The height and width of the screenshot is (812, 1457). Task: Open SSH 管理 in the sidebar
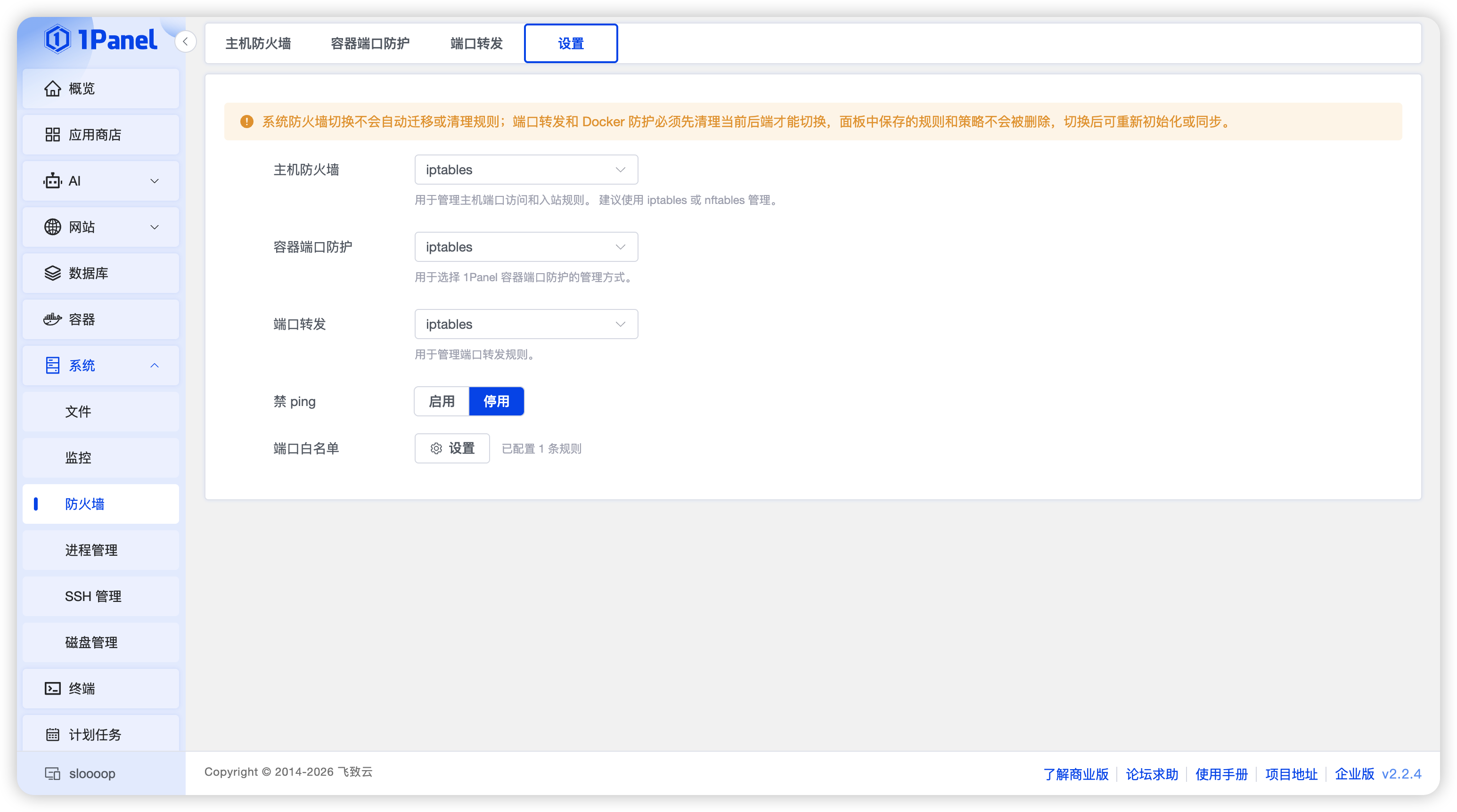point(101,596)
